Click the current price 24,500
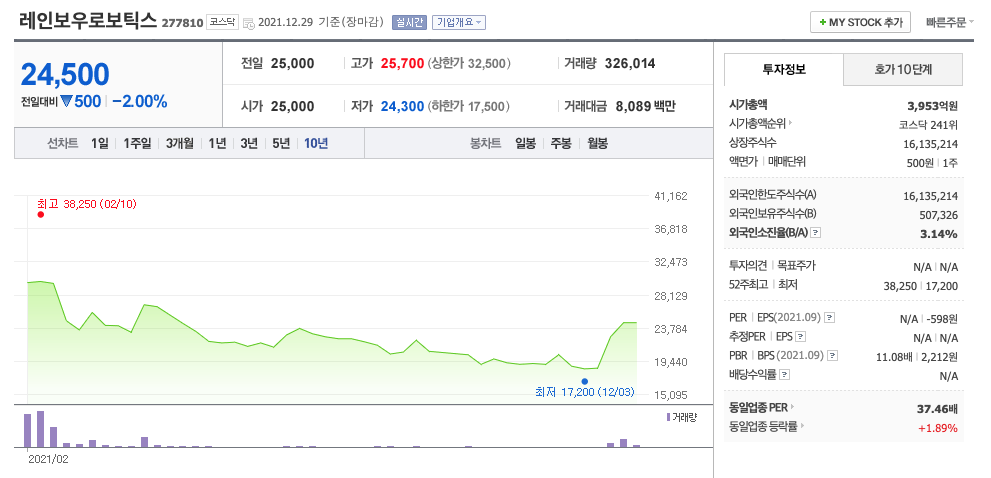The width and height of the screenshot is (991, 478). coord(65,75)
